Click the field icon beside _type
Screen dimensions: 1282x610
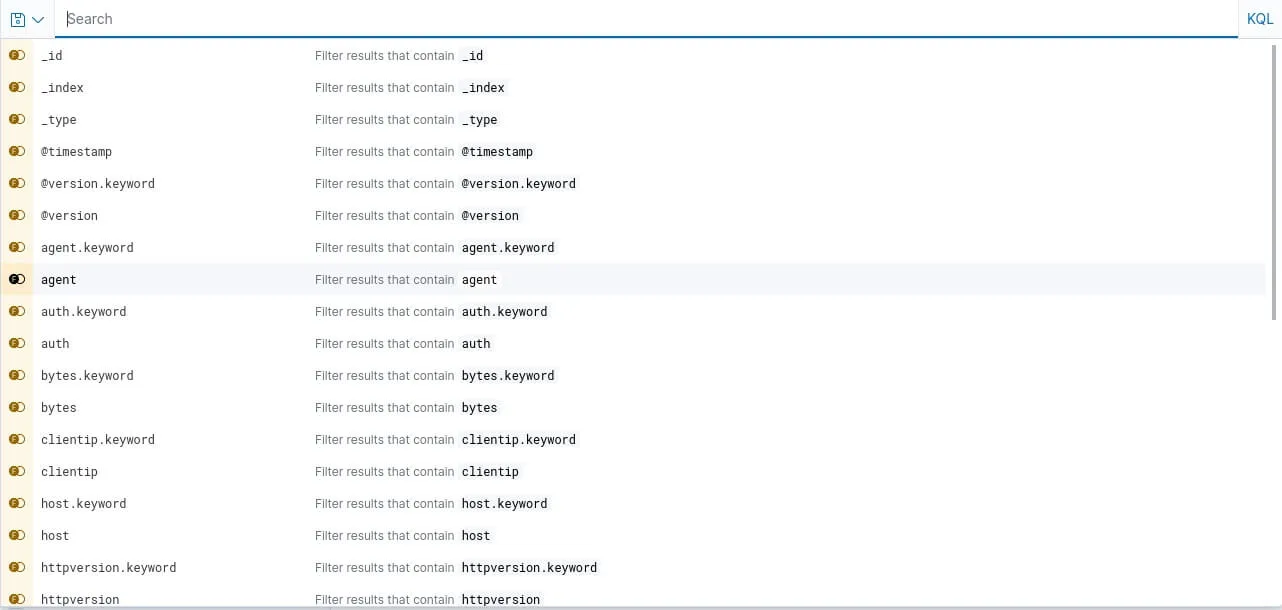pos(17,120)
